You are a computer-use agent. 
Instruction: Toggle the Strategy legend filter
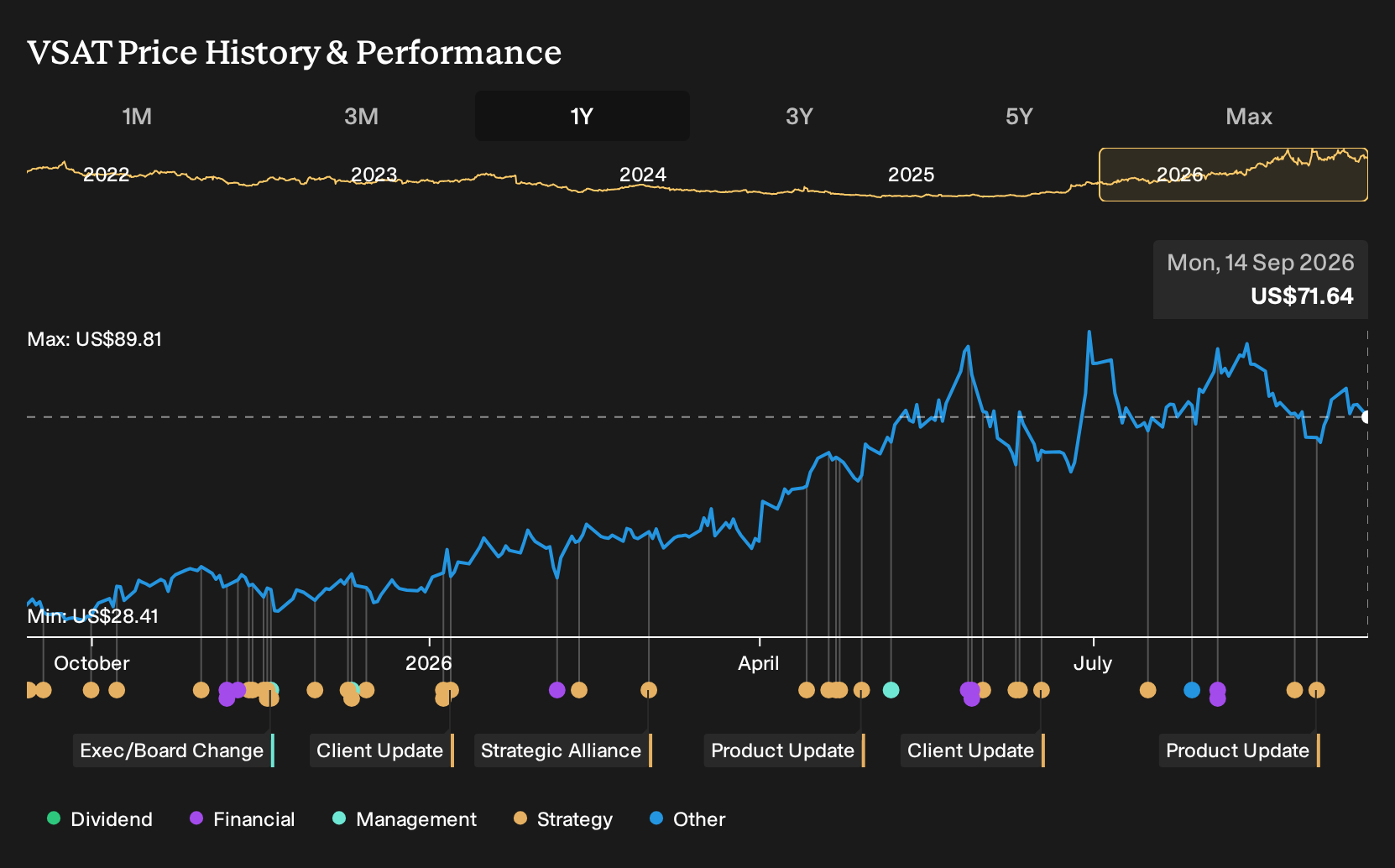pos(562,819)
